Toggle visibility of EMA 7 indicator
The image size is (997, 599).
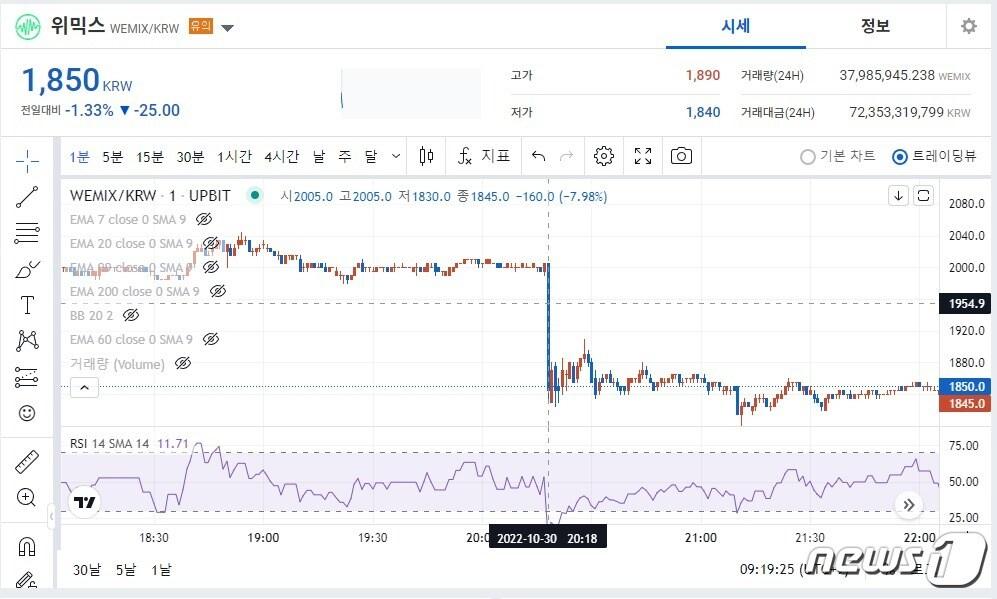pos(204,219)
